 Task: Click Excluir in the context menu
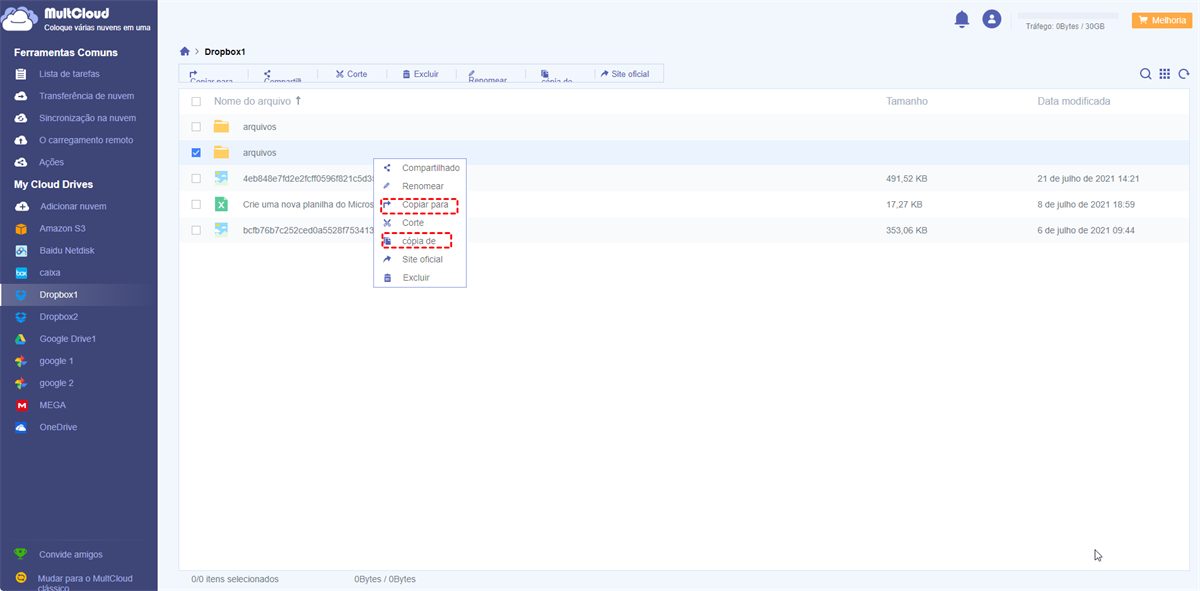[416, 277]
